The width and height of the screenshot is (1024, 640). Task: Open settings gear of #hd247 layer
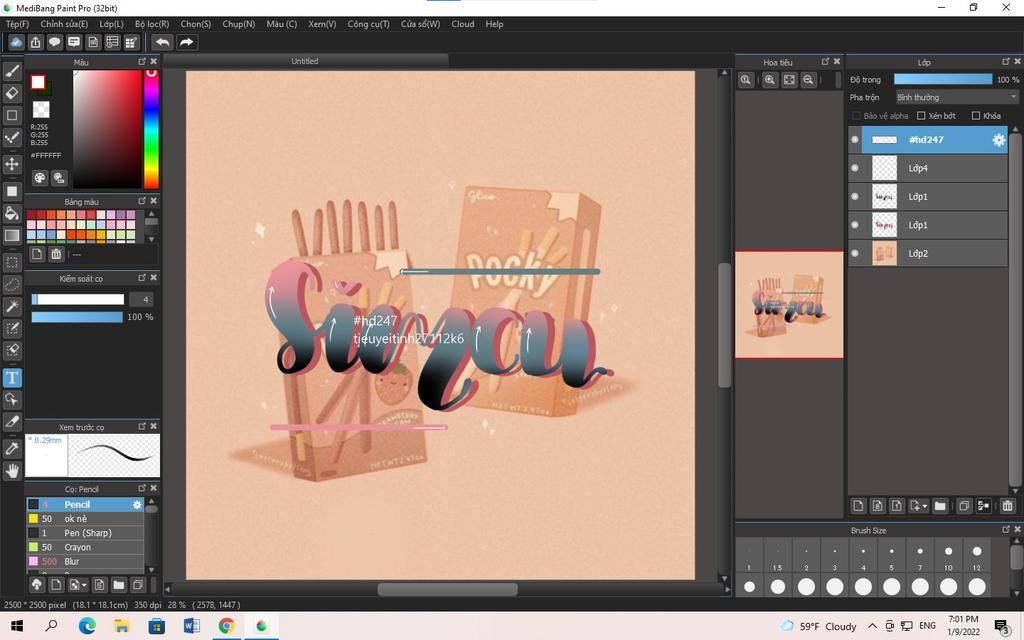(x=999, y=140)
